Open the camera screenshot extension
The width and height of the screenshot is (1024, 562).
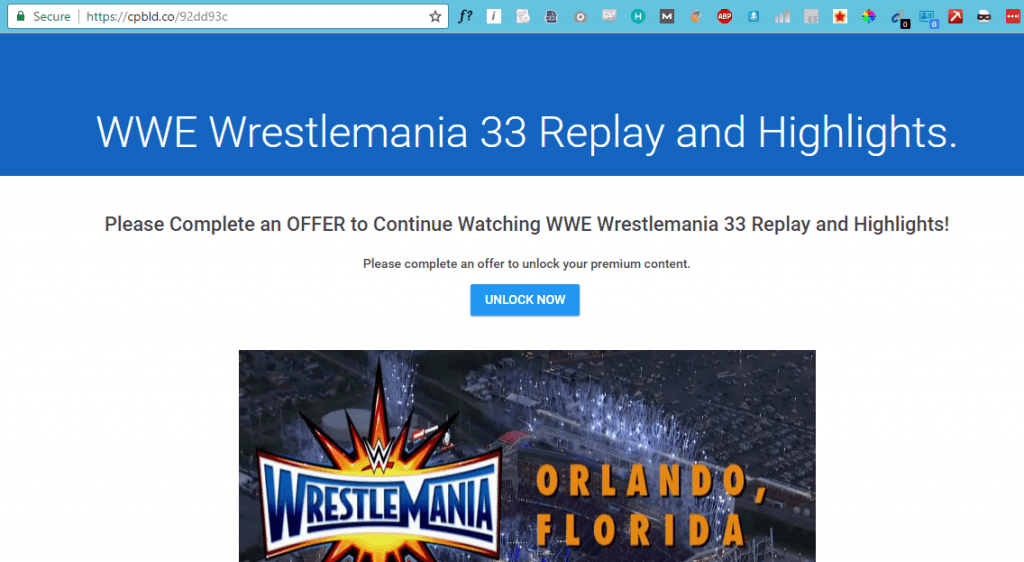tap(580, 17)
